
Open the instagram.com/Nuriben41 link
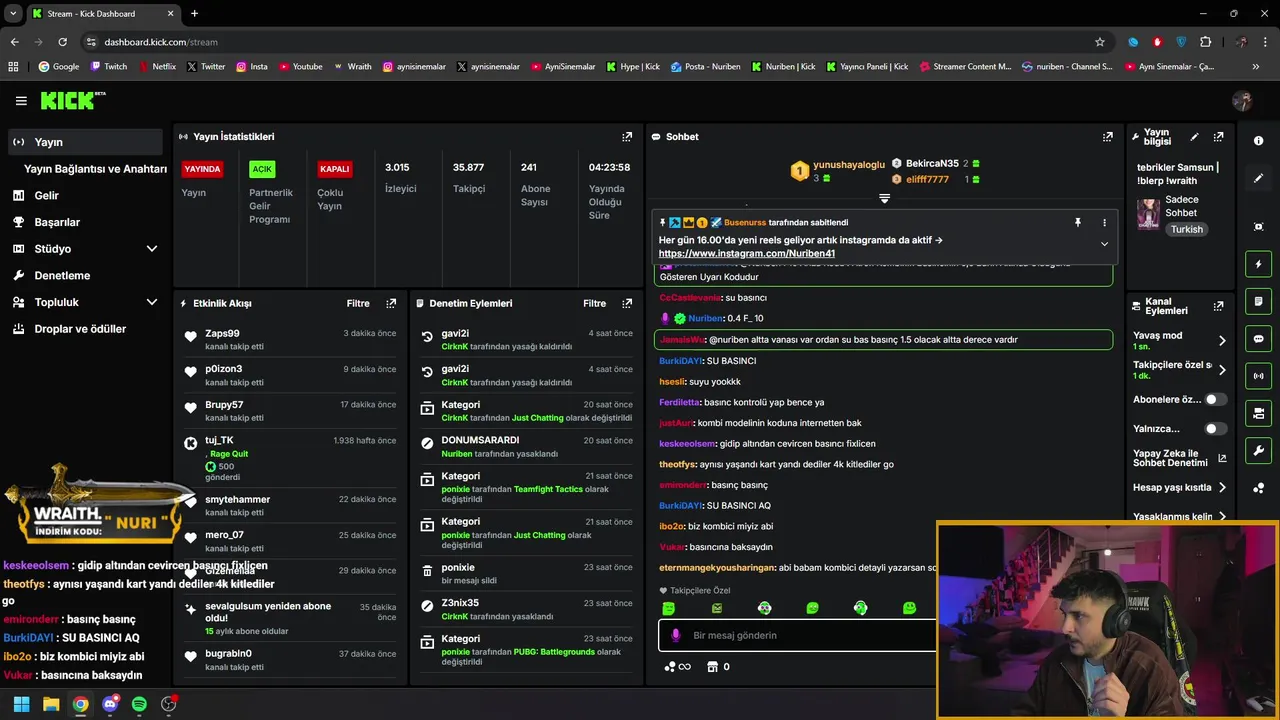pyautogui.click(x=747, y=254)
